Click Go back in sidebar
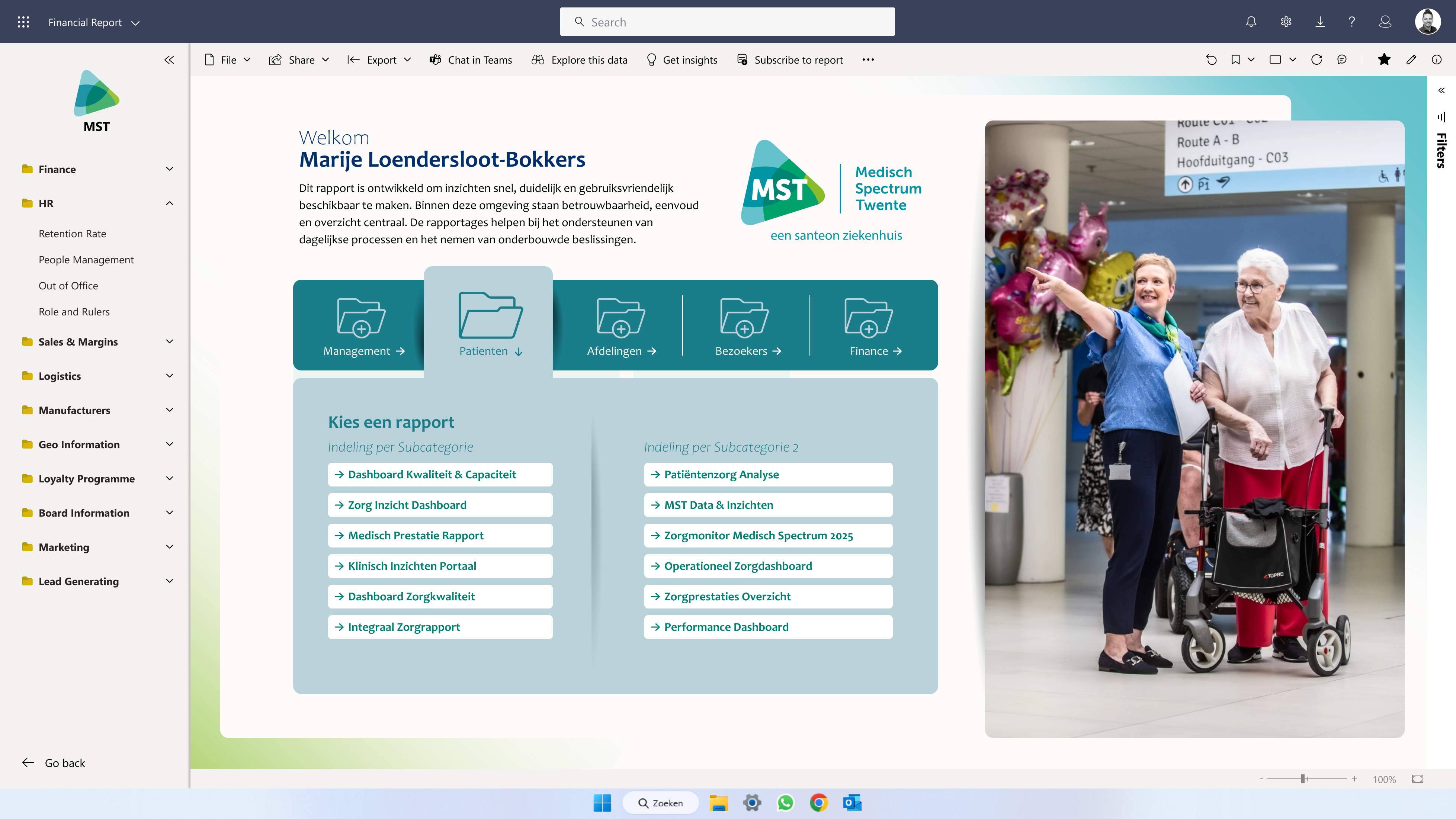Image resolution: width=1456 pixels, height=819 pixels. click(x=54, y=763)
